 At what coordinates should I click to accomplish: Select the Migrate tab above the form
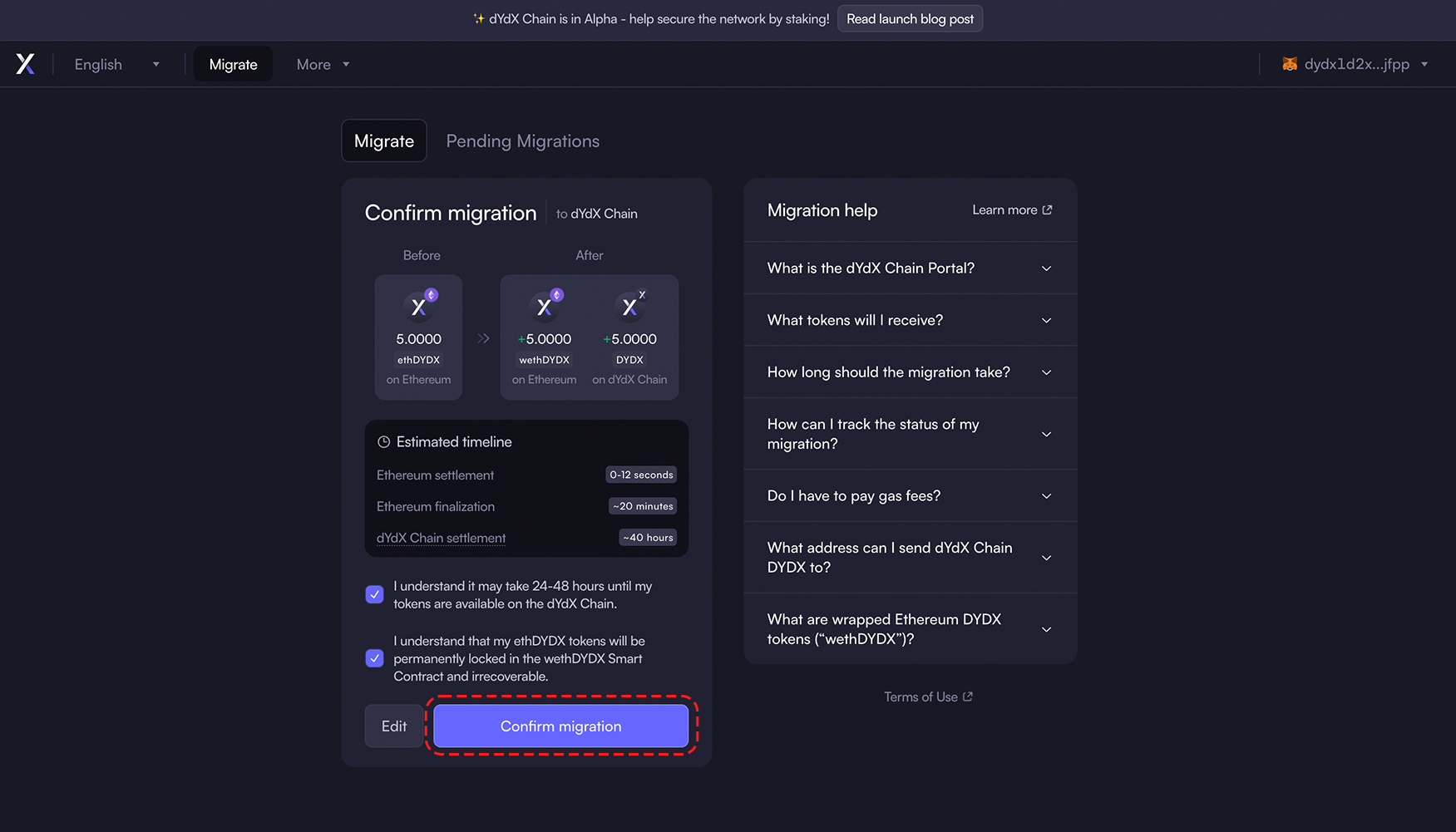pyautogui.click(x=384, y=141)
